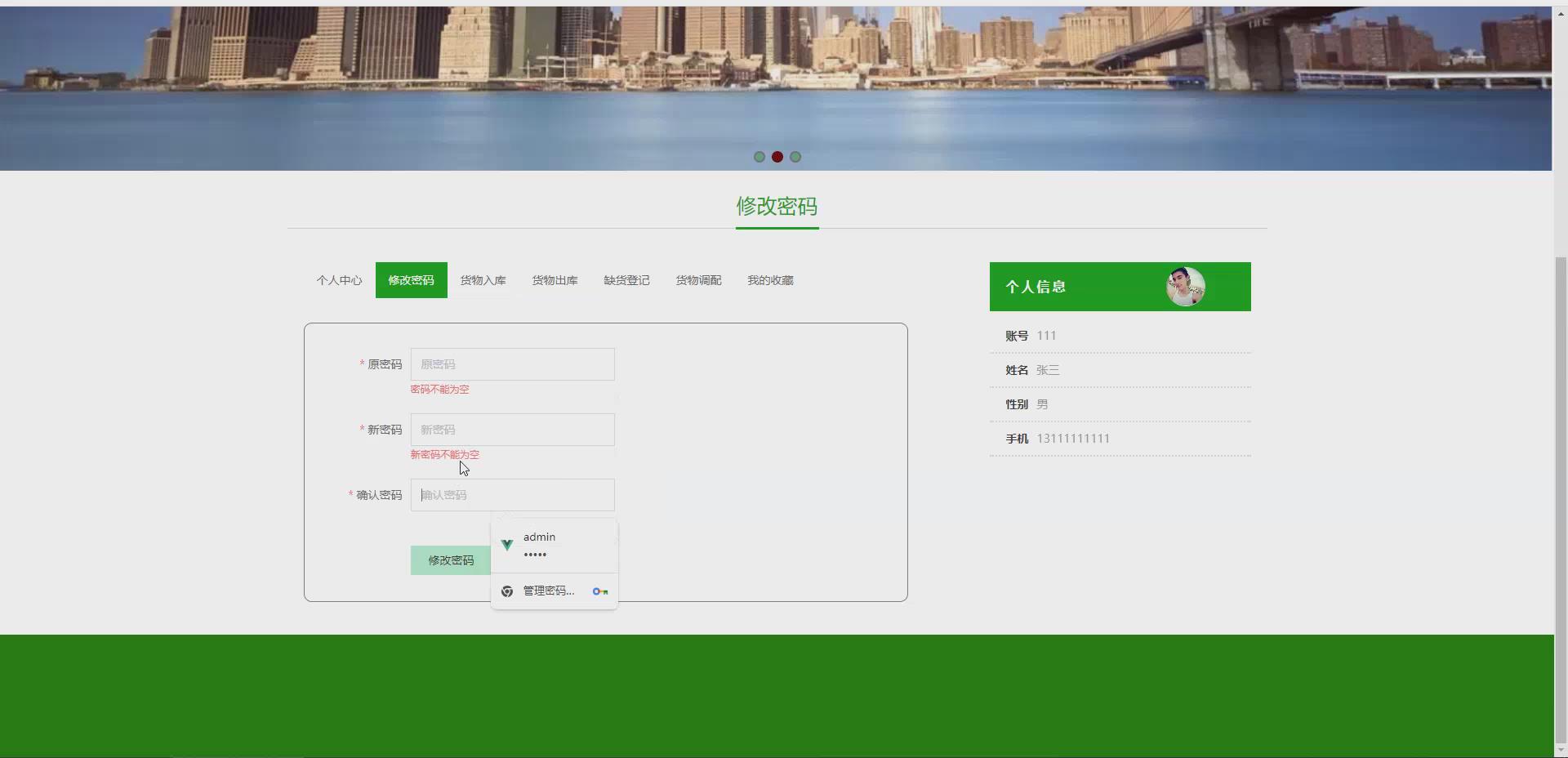
Task: Switch to the 个人中心 tab
Action: (339, 279)
